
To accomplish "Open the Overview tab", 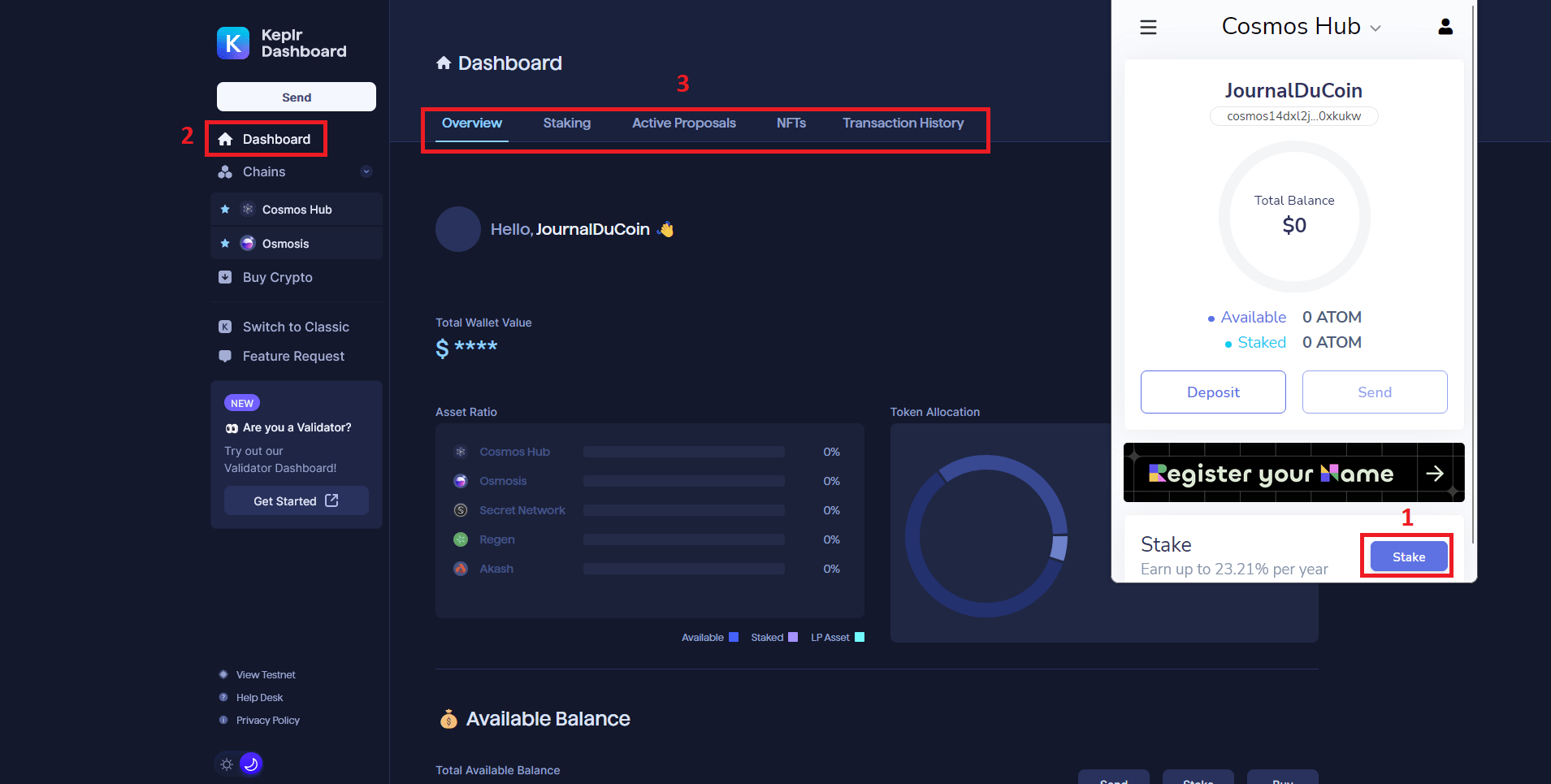I will pyautogui.click(x=472, y=123).
